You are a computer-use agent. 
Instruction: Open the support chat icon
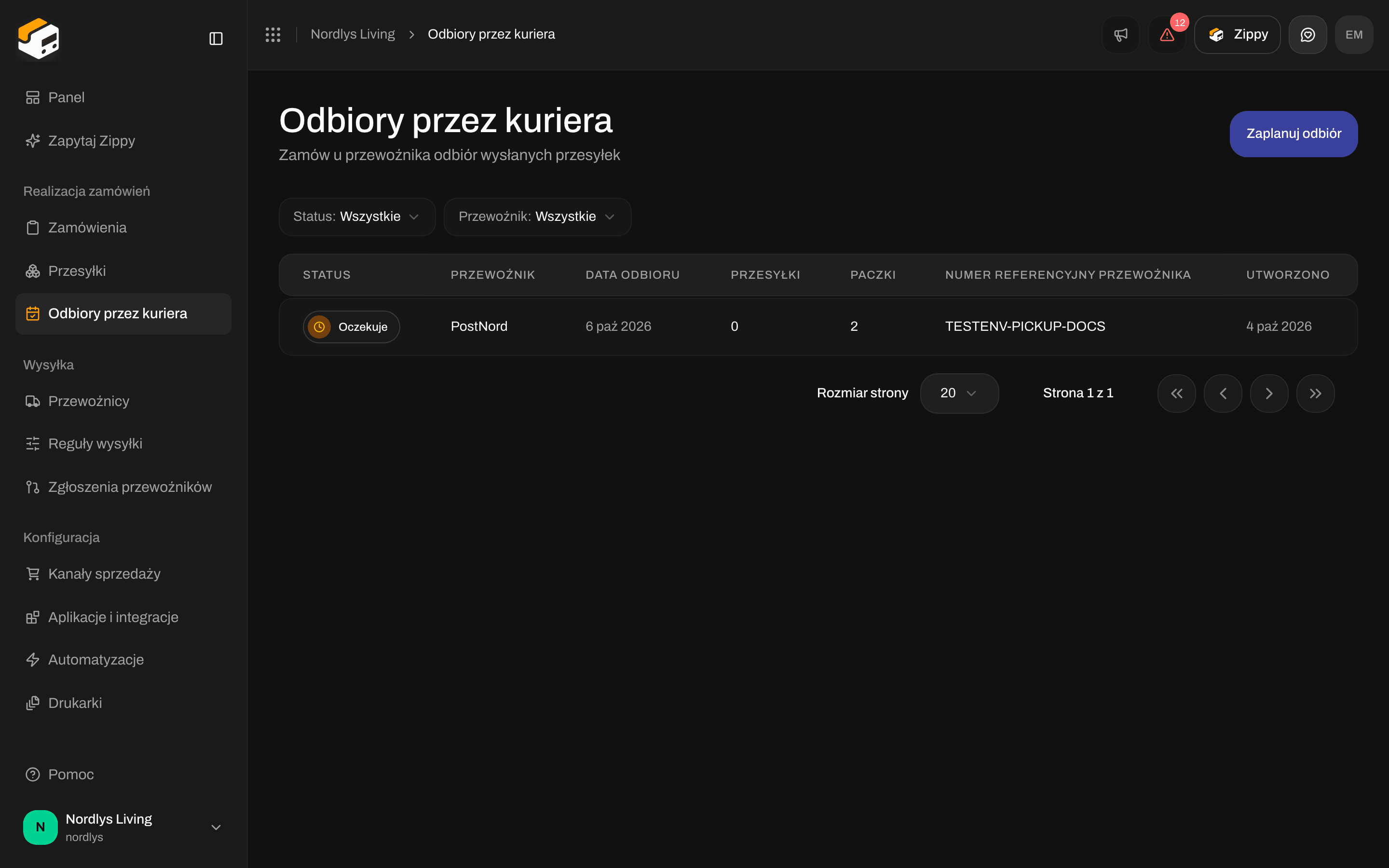pos(1307,34)
